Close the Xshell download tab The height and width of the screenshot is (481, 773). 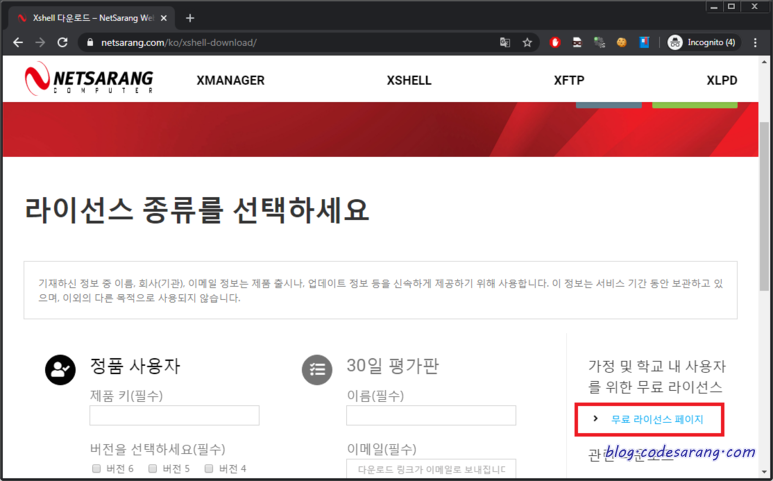164,18
